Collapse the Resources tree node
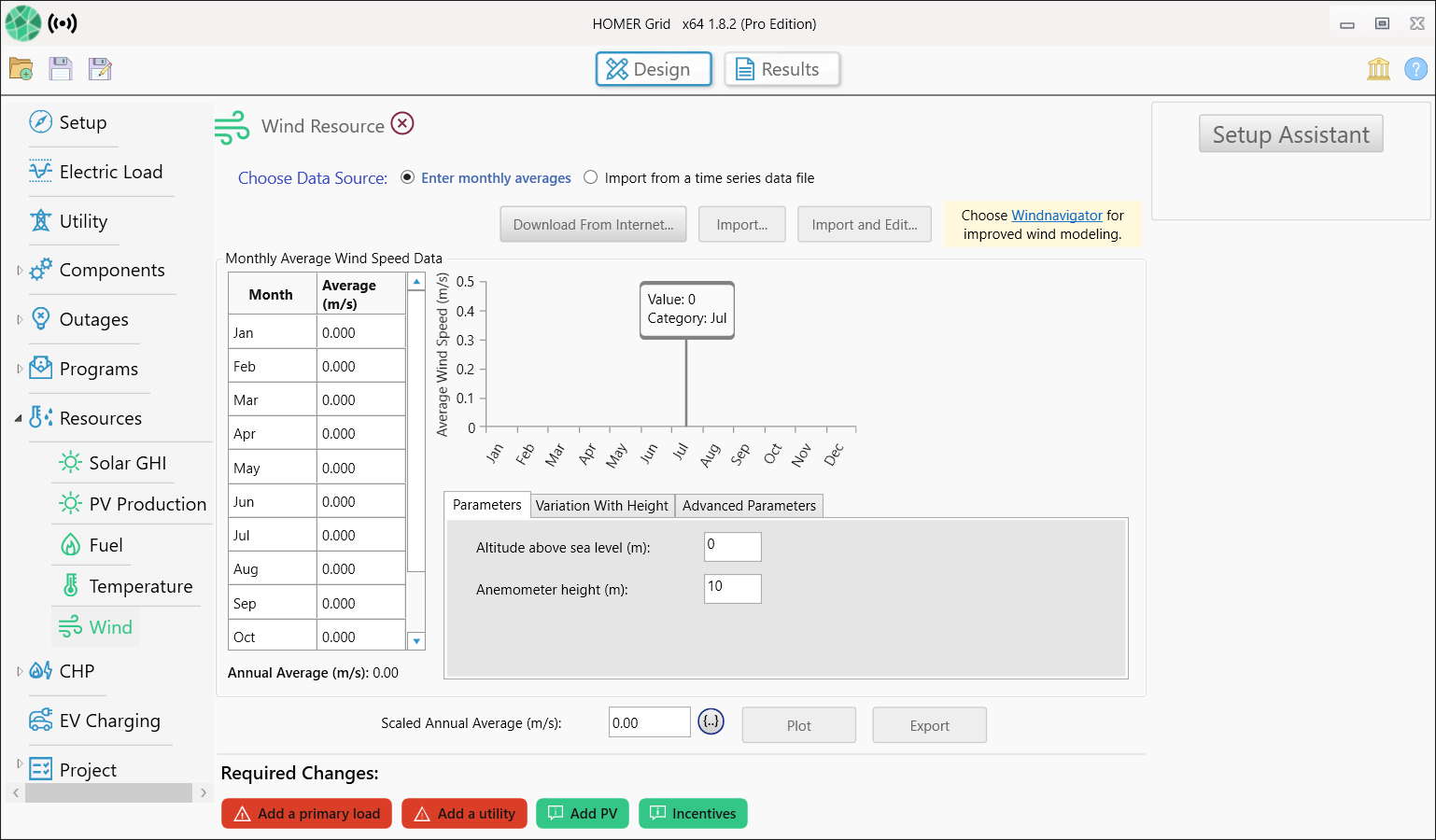 19,419
